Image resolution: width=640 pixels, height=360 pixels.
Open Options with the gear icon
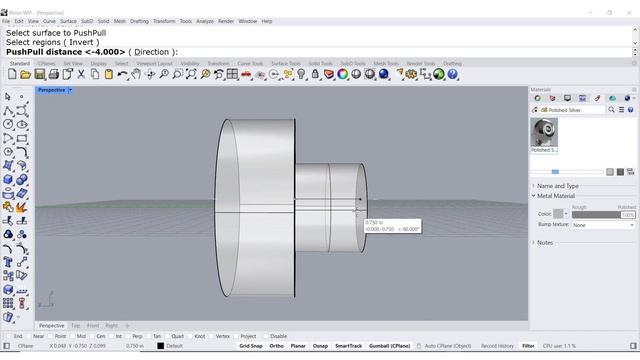[411, 74]
